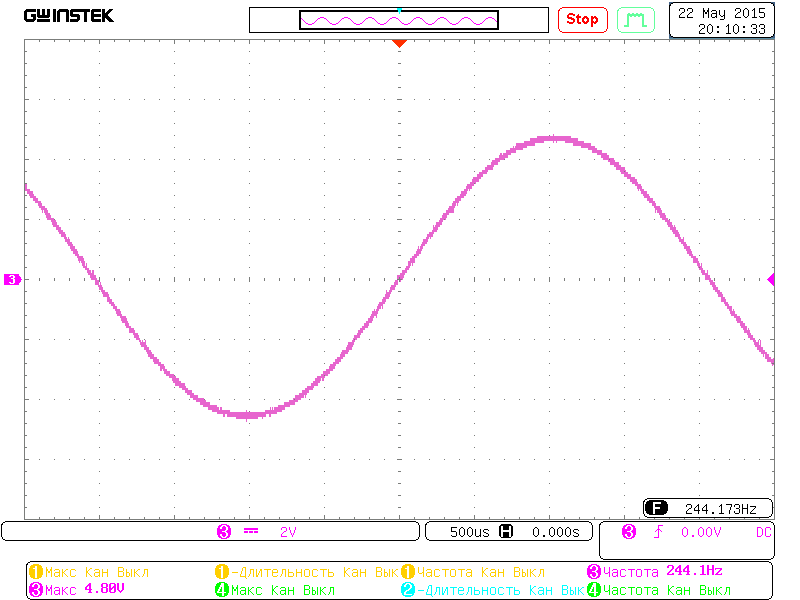This screenshot has height=600, width=800.
Task: Select the waveform memory overview bar
Action: (x=399, y=20)
